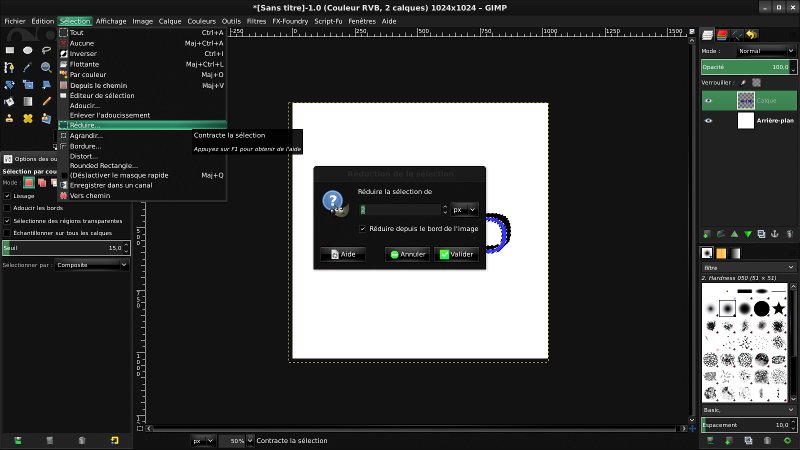Create a new layer icon
800x450 pixels.
tap(707, 234)
